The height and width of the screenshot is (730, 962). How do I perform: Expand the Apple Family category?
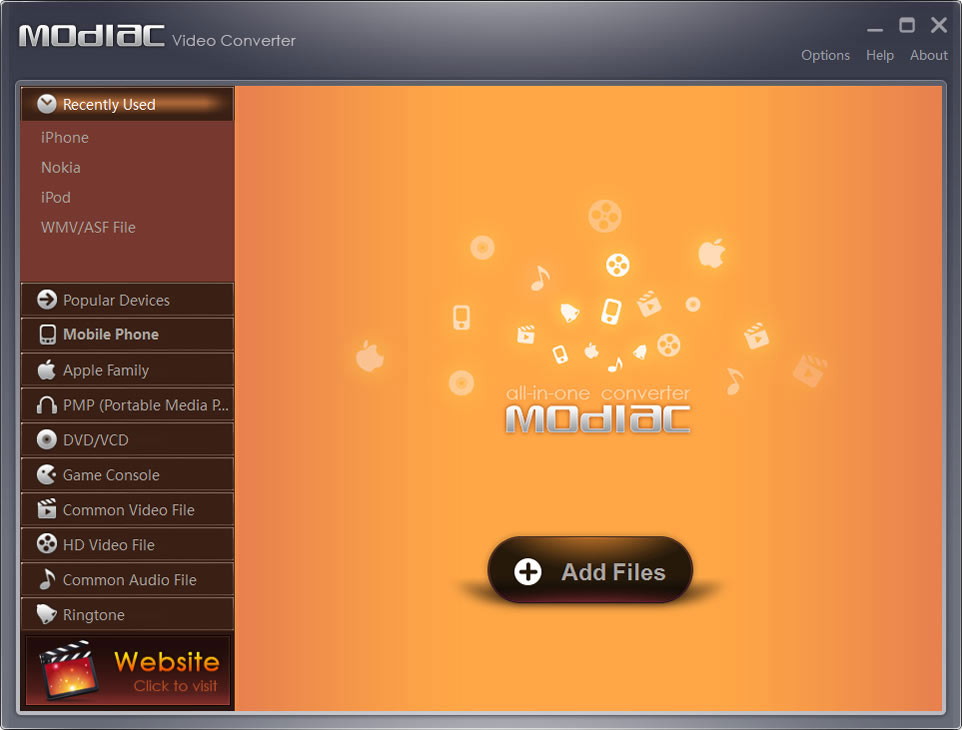pyautogui.click(x=106, y=370)
